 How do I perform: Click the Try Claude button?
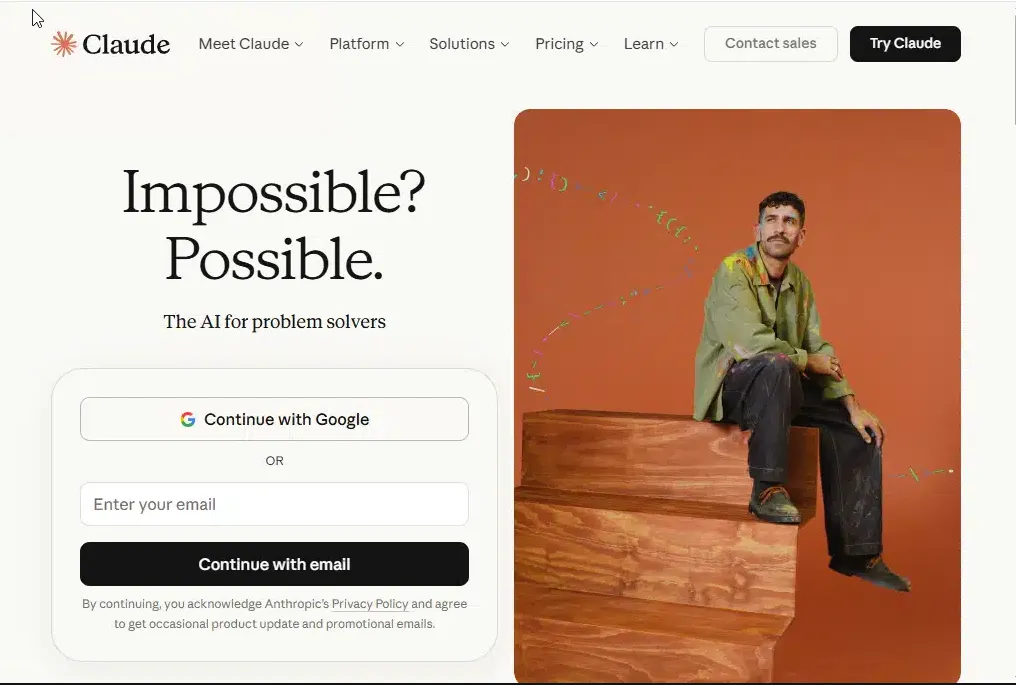click(905, 43)
